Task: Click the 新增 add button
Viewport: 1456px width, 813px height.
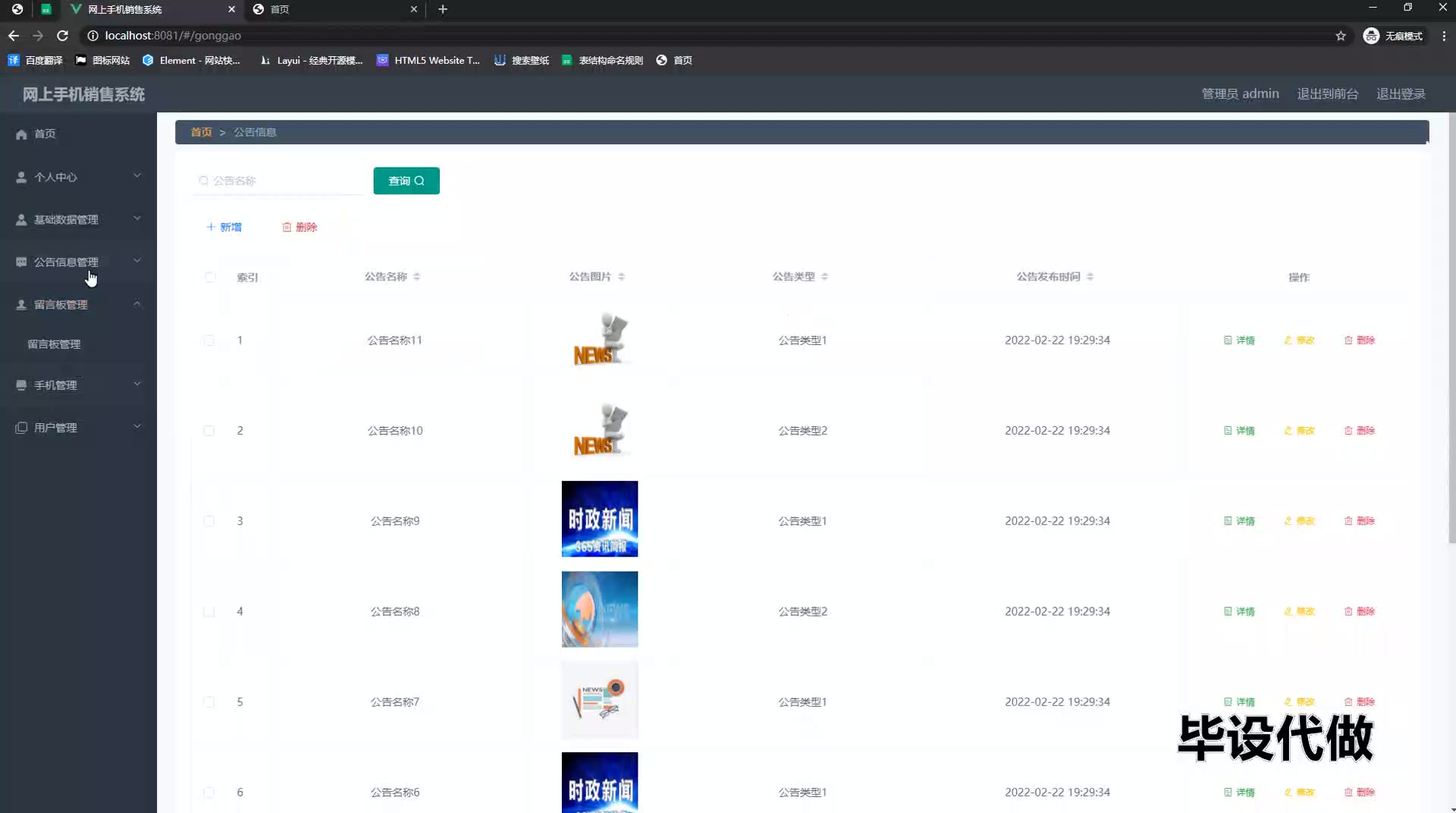Action: click(224, 227)
